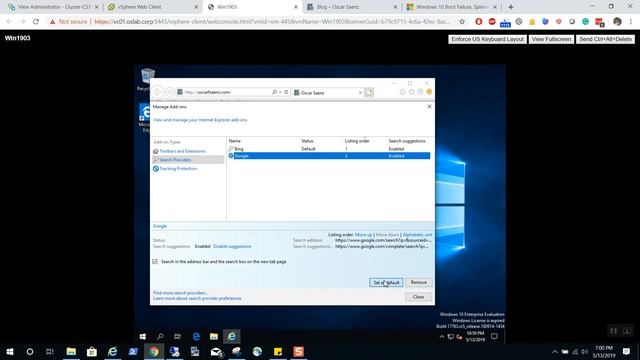
Task: Click the Remove button for Google
Action: click(418, 282)
